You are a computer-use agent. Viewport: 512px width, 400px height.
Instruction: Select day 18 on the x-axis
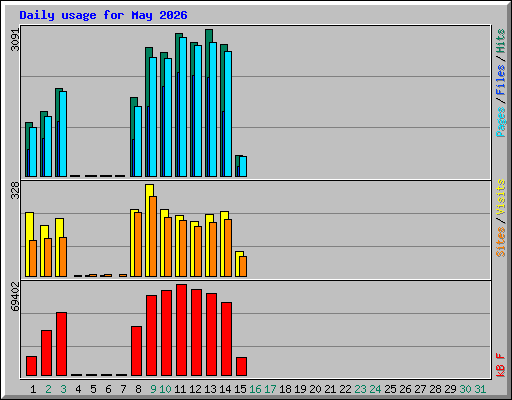tap(285, 389)
